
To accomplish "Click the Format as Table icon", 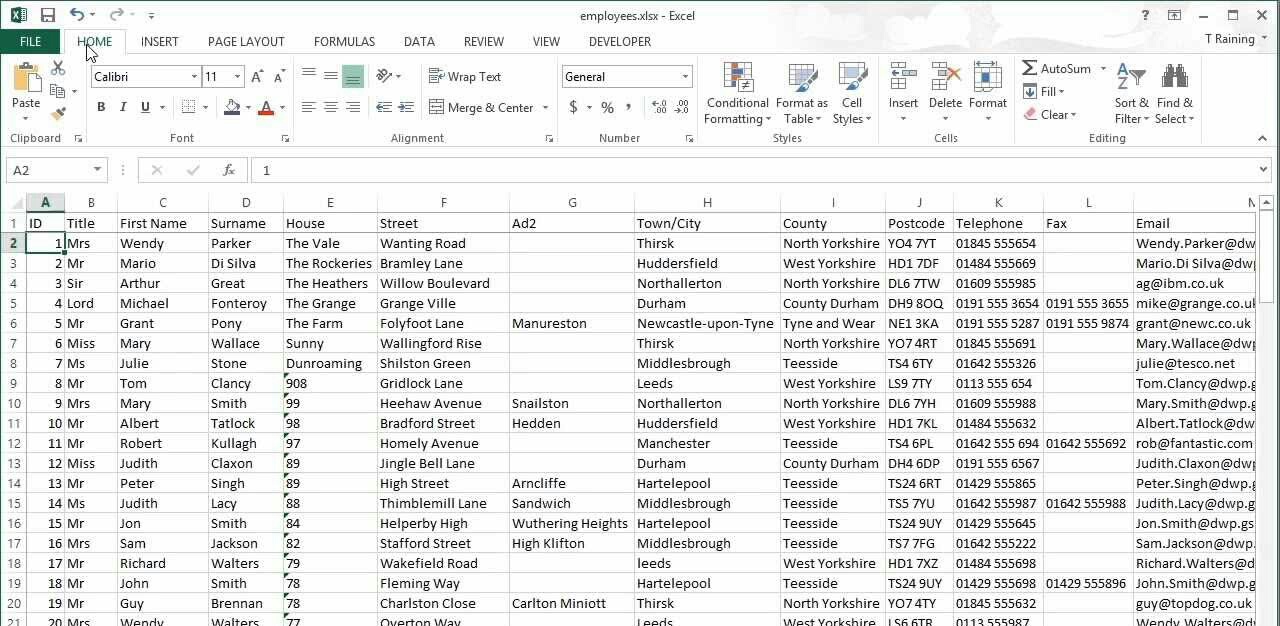I will (x=801, y=95).
